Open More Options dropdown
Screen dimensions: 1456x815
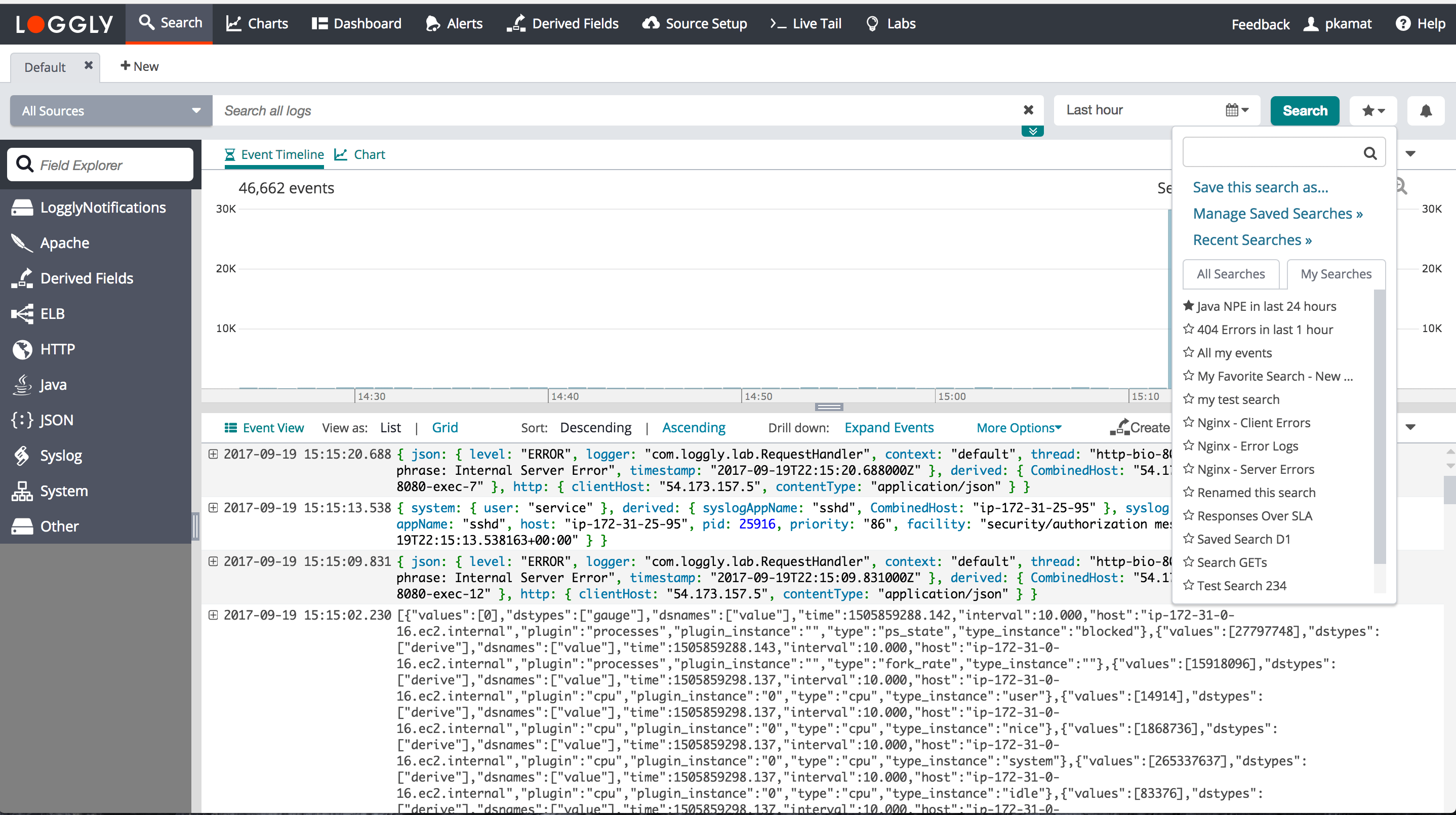point(1019,428)
